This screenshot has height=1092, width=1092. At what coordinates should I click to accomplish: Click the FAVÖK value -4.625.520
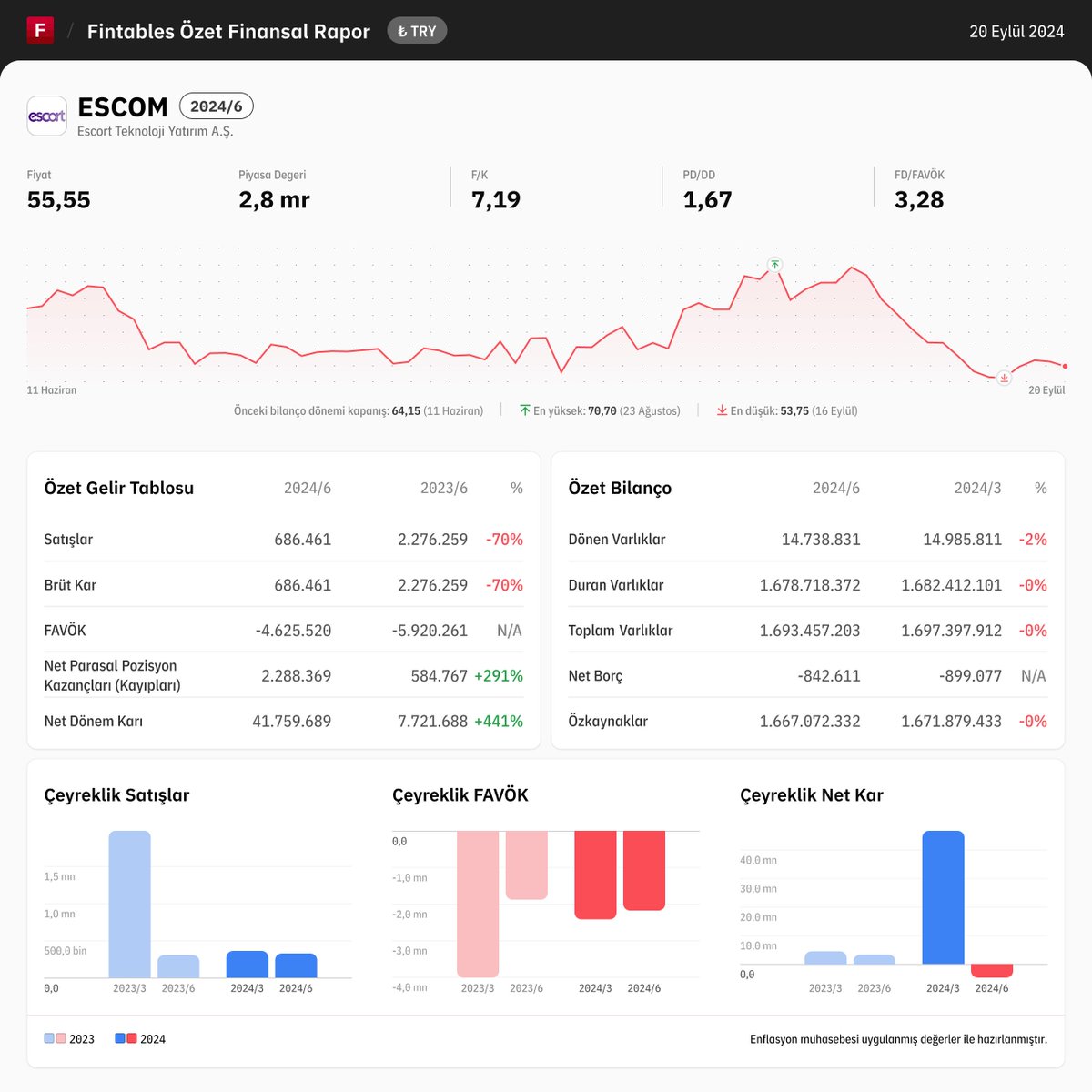[x=293, y=631]
